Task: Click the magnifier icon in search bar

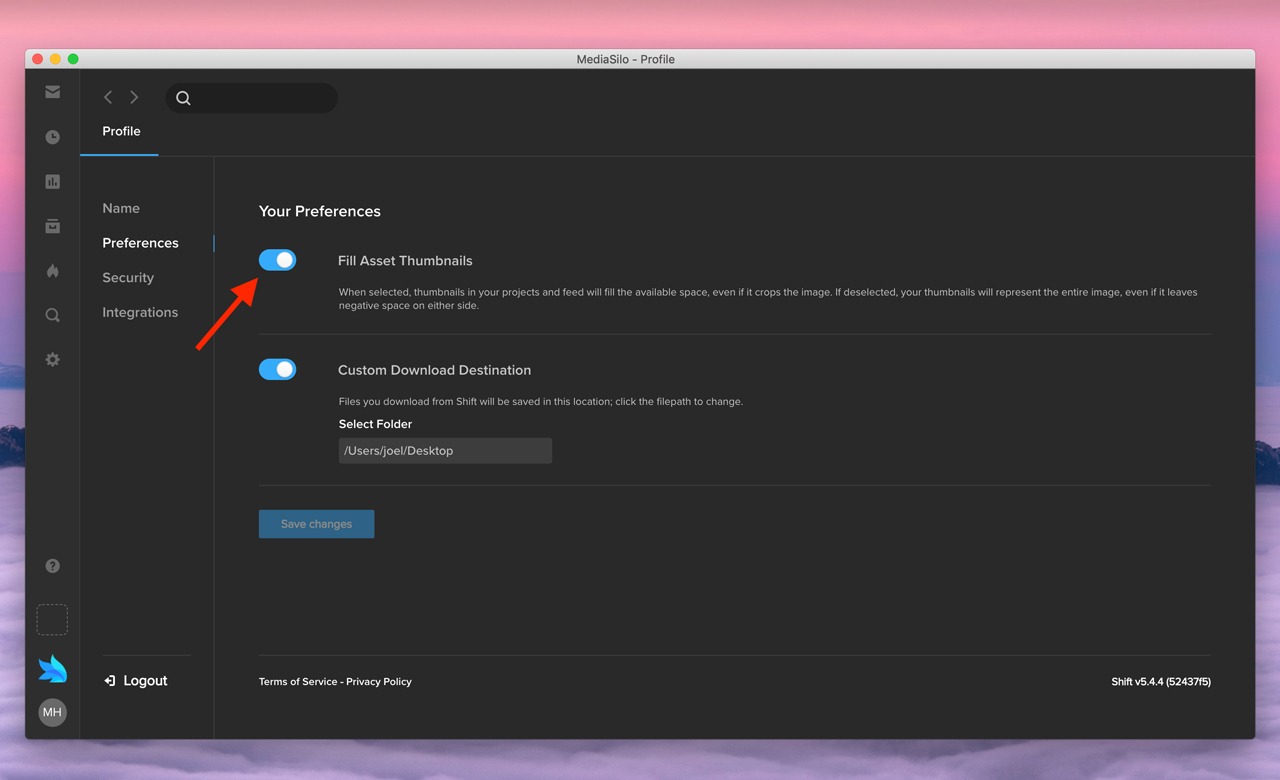Action: point(183,98)
